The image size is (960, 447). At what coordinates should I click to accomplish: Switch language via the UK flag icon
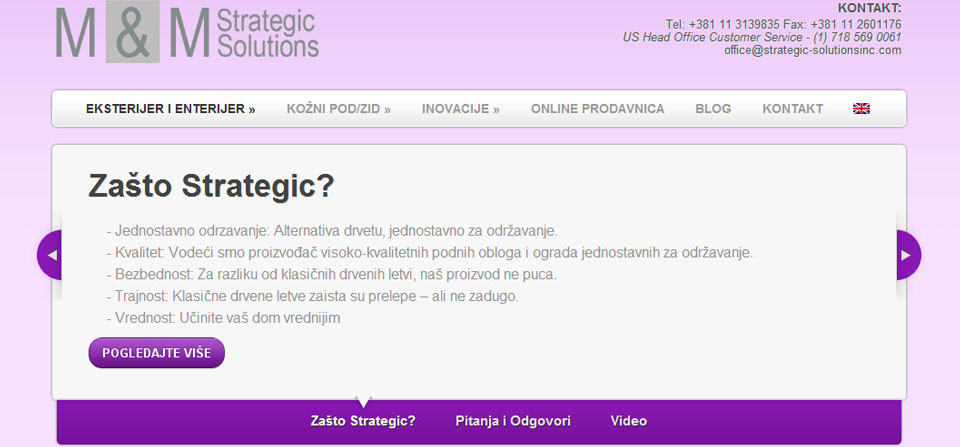click(x=860, y=109)
